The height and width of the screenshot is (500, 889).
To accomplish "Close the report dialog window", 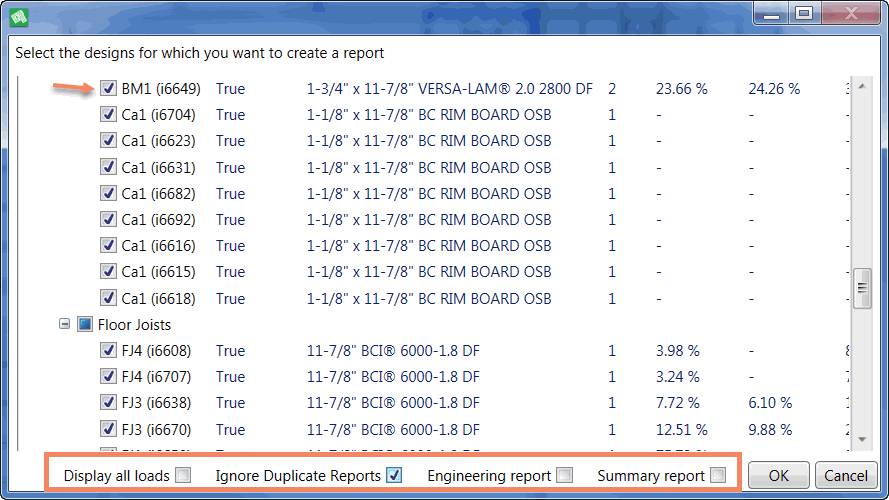I will (x=851, y=14).
